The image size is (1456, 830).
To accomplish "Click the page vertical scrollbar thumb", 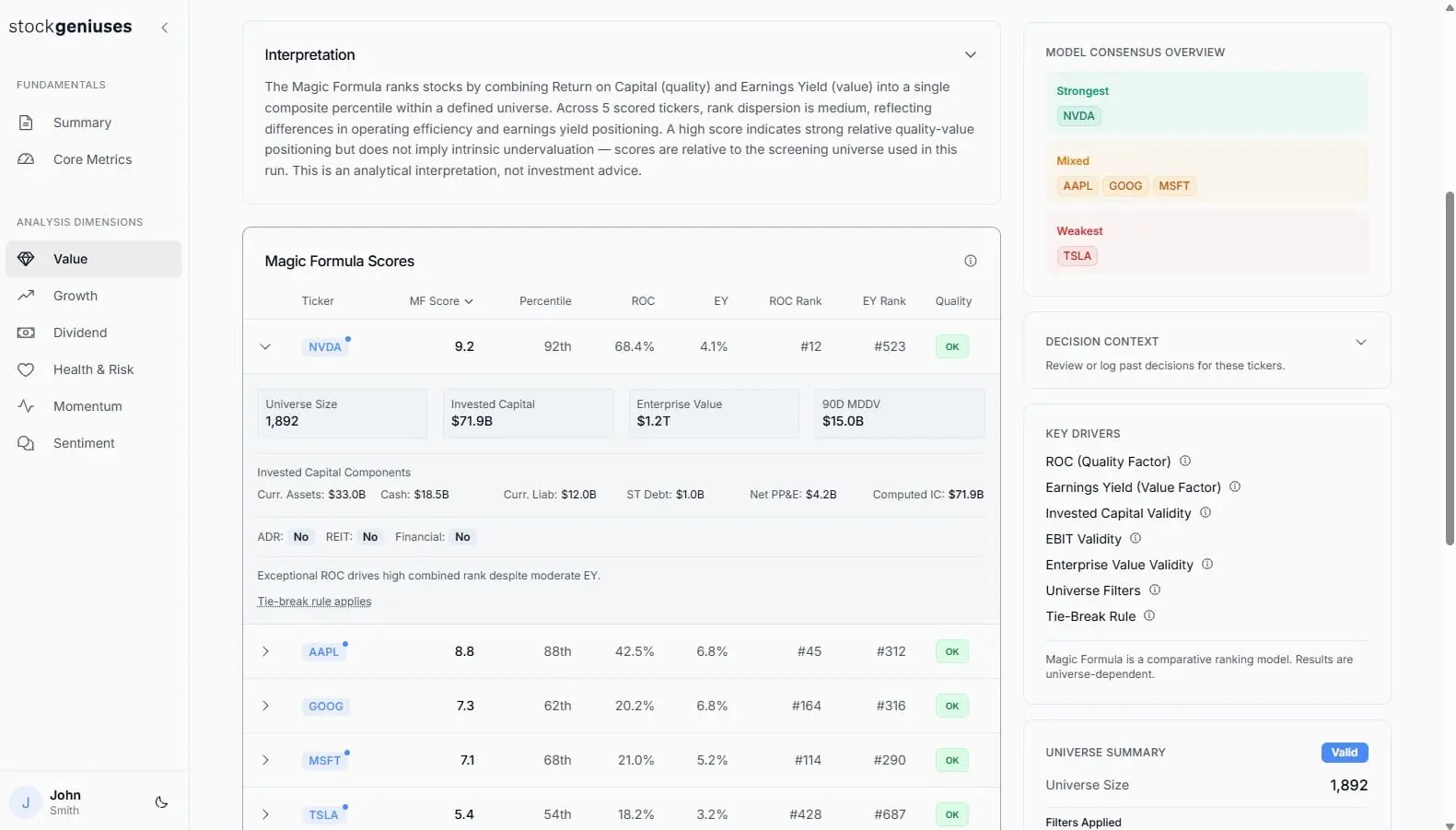I will pyautogui.click(x=1450, y=368).
